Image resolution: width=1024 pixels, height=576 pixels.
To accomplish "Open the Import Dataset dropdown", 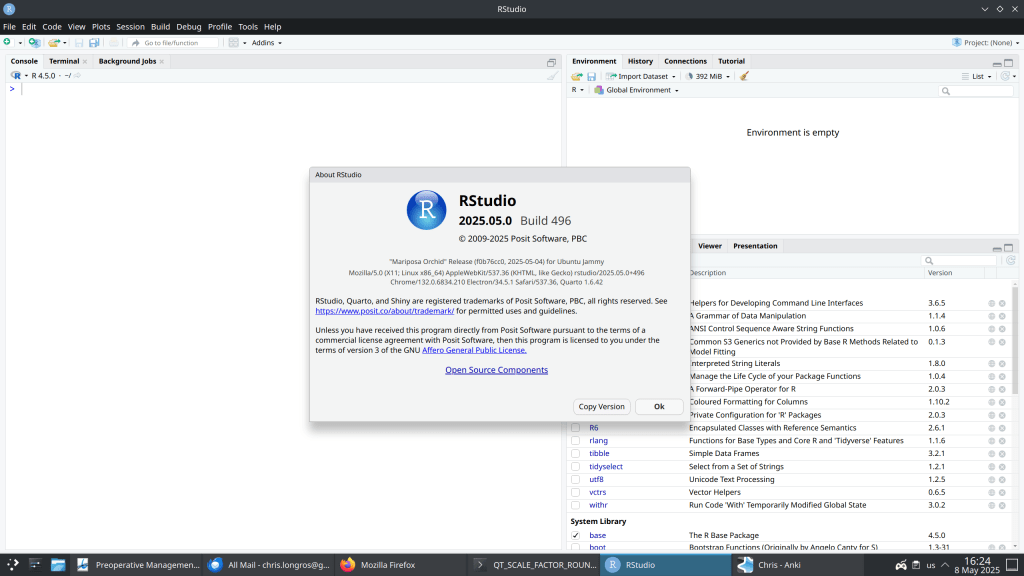I will pyautogui.click(x=642, y=76).
